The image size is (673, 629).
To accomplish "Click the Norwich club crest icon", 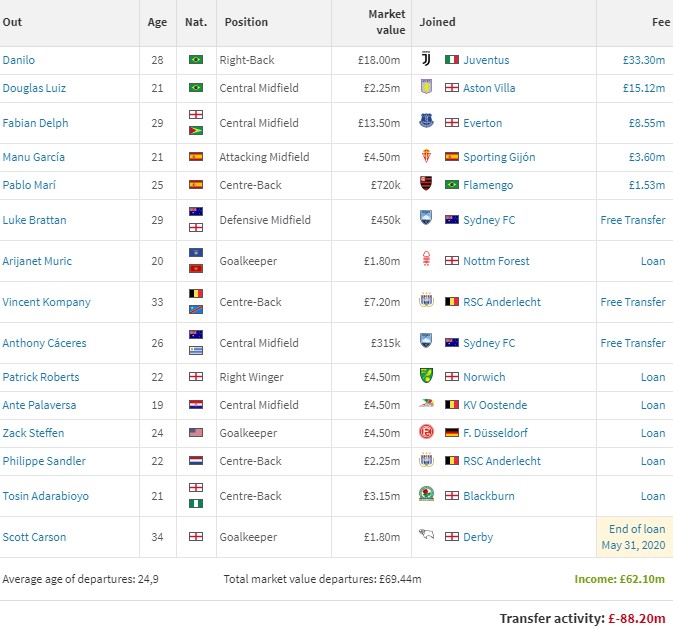I will point(428,377).
